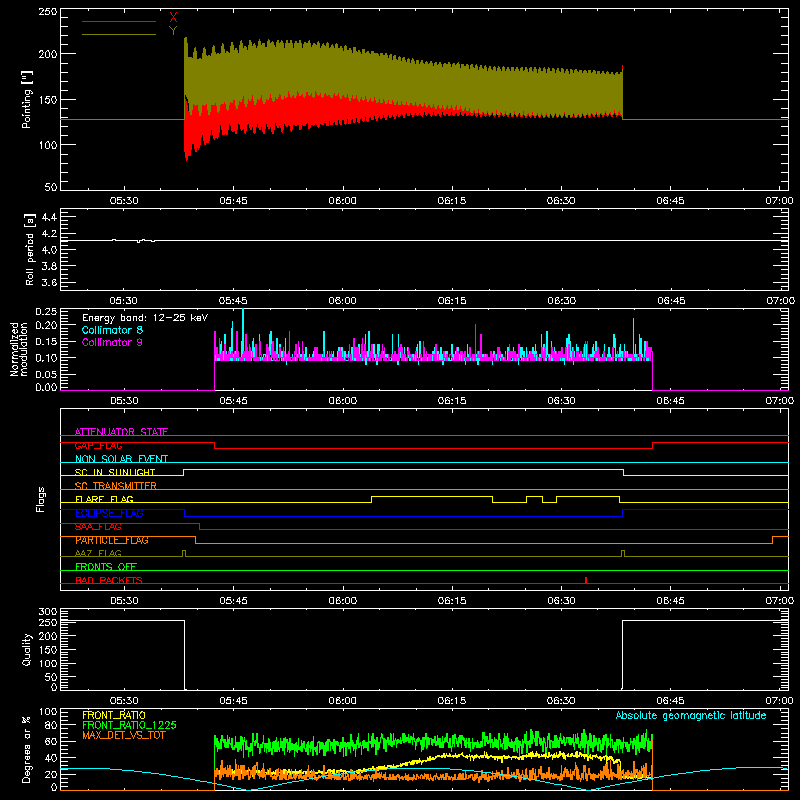Click 06:30 tick label under Flags plot

click(561, 601)
